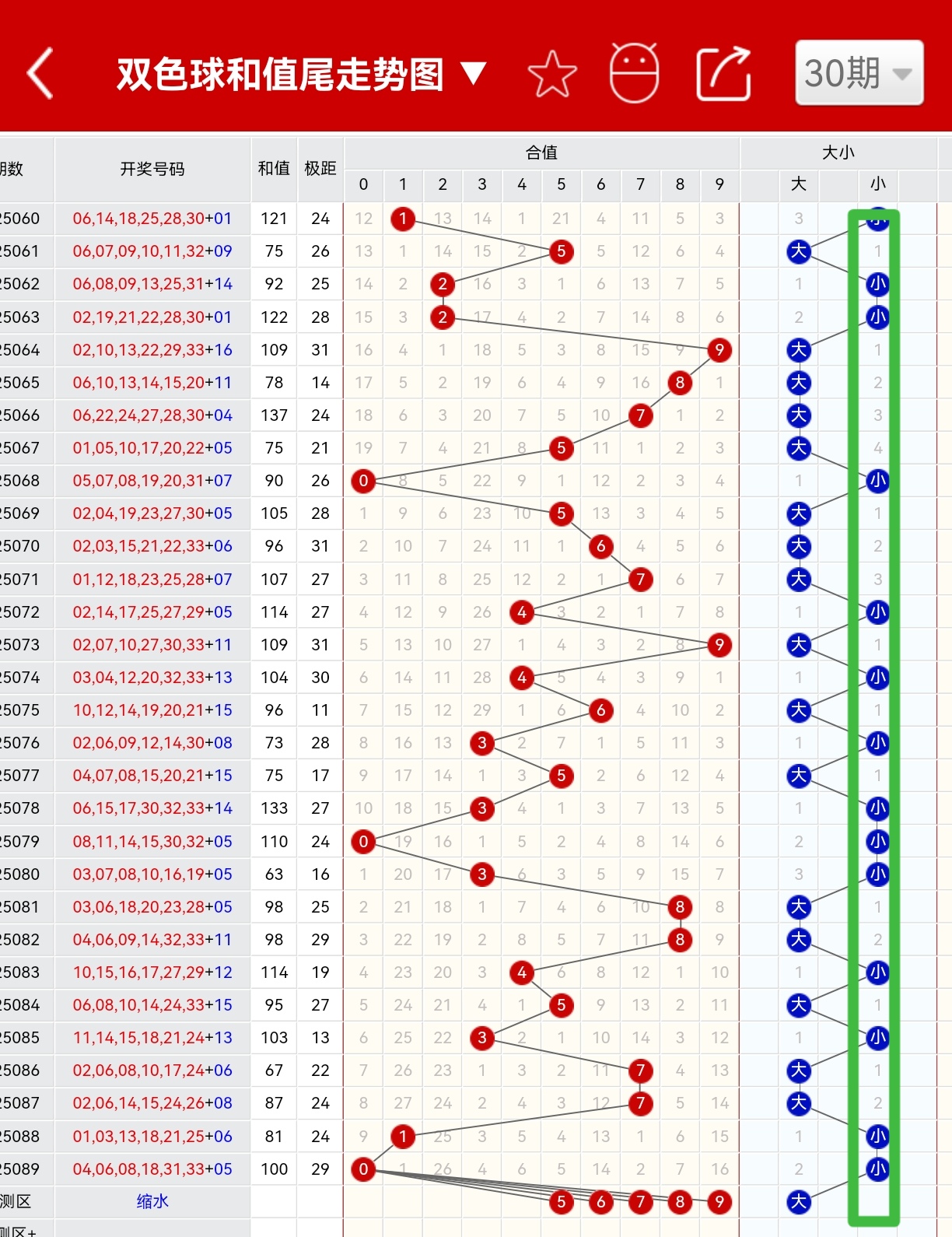The height and width of the screenshot is (1237, 952).
Task: Click the blue 小 ball in row 25080
Action: point(878,874)
